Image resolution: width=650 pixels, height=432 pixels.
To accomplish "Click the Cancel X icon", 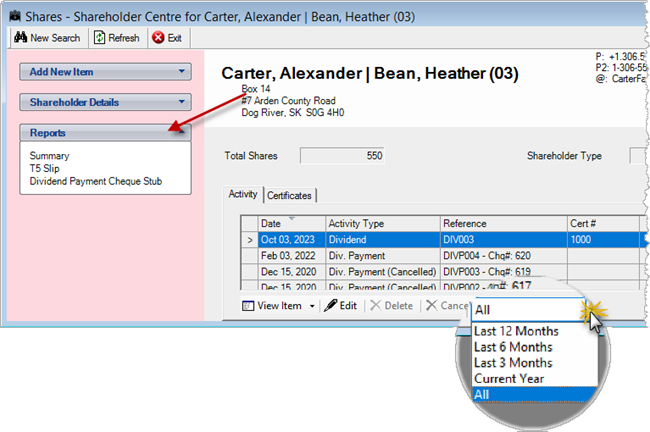I will 432,305.
